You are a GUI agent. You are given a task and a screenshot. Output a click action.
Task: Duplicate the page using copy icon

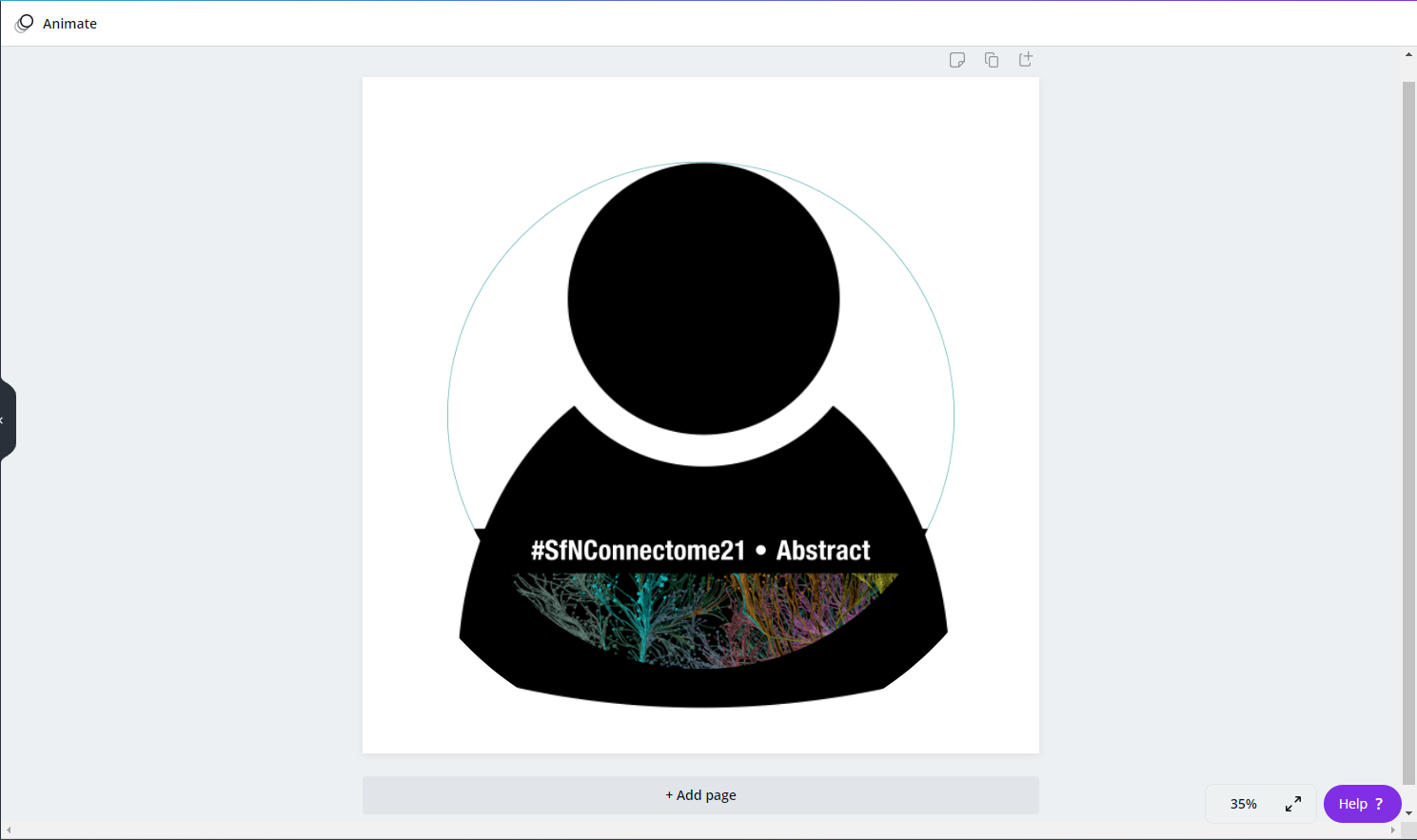coord(992,60)
